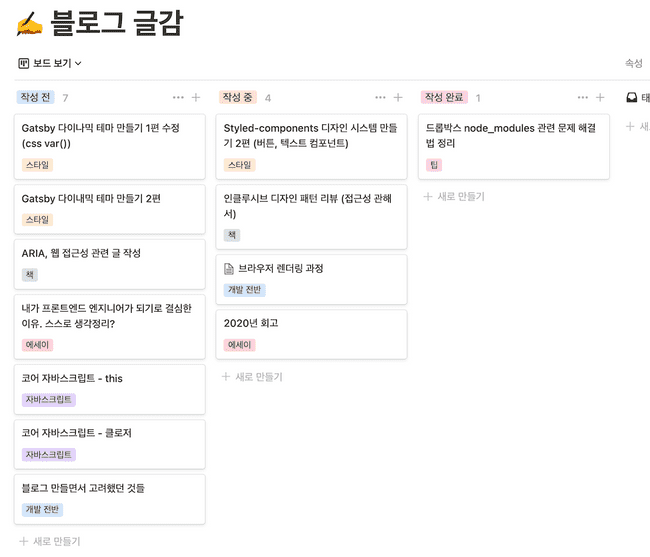Open card 드롭박스 node_modules 관련 문제 해결법 정리
Screen dimensions: 650x557
pyautogui.click(x=514, y=147)
